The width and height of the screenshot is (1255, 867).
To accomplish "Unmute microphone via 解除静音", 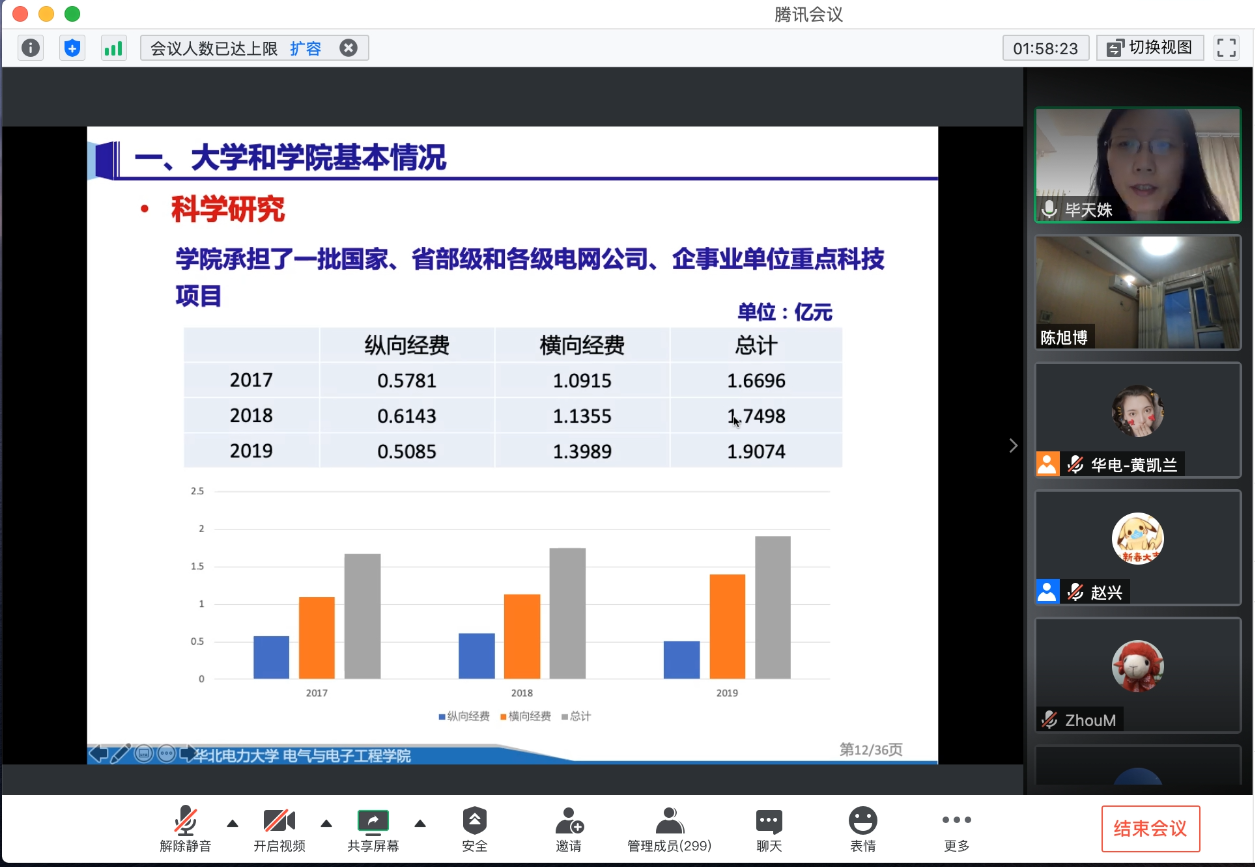I will 186,829.
